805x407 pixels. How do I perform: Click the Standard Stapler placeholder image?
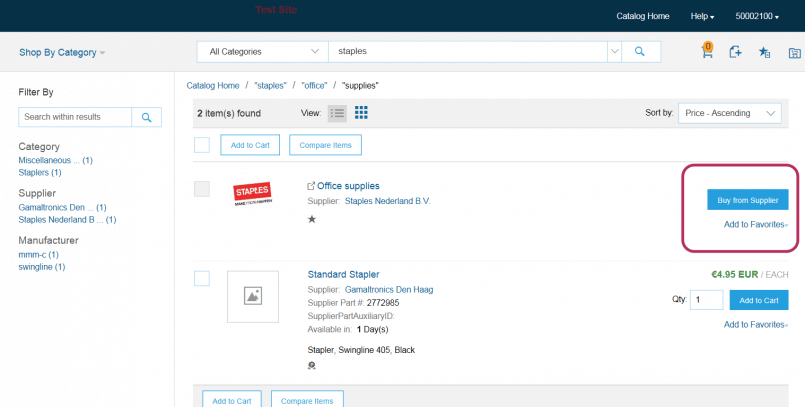tap(253, 297)
